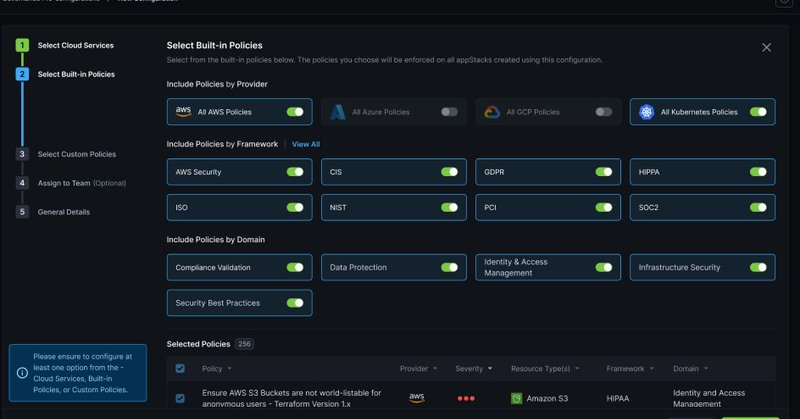Screen dimensions: 800x419
Task: Open the Provider column filter dropdown
Action: click(435, 368)
